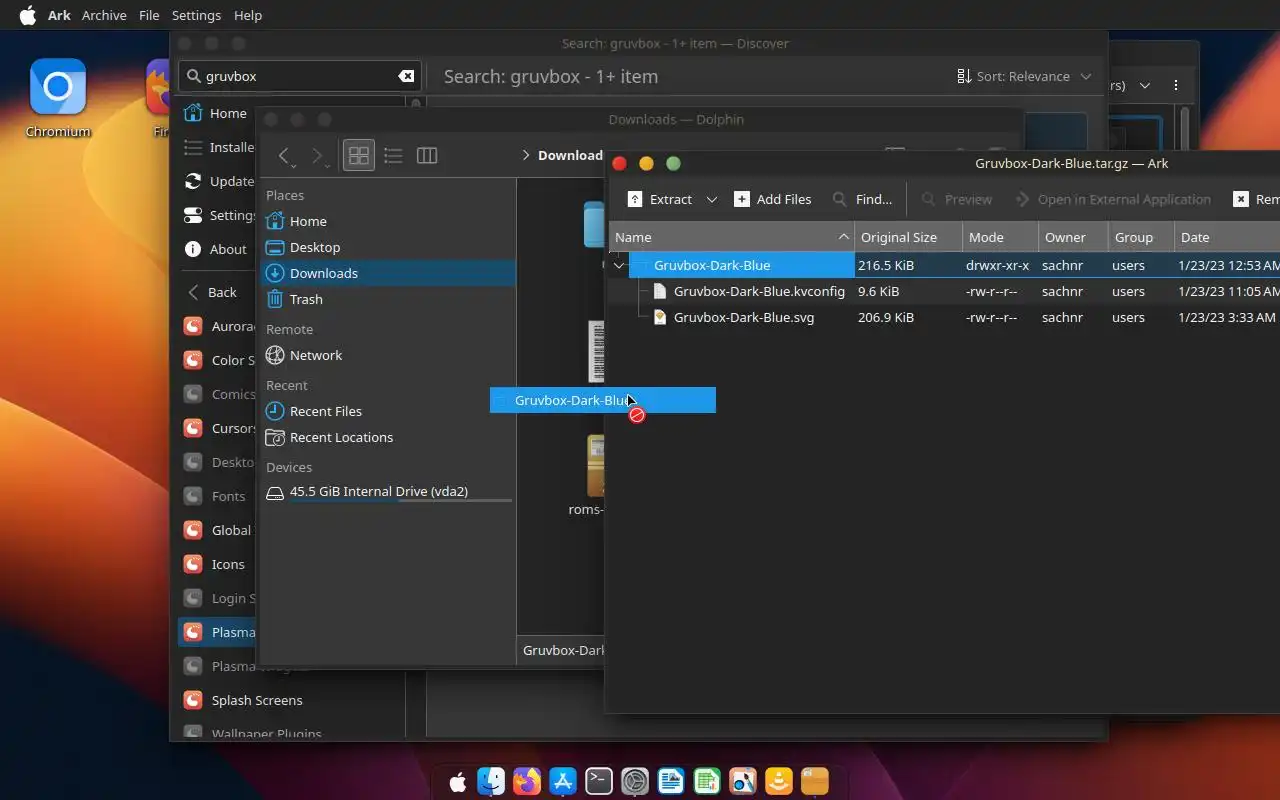Image resolution: width=1280 pixels, height=800 pixels.
Task: Open the Extract dropdown arrow in Ark
Action: (x=712, y=199)
